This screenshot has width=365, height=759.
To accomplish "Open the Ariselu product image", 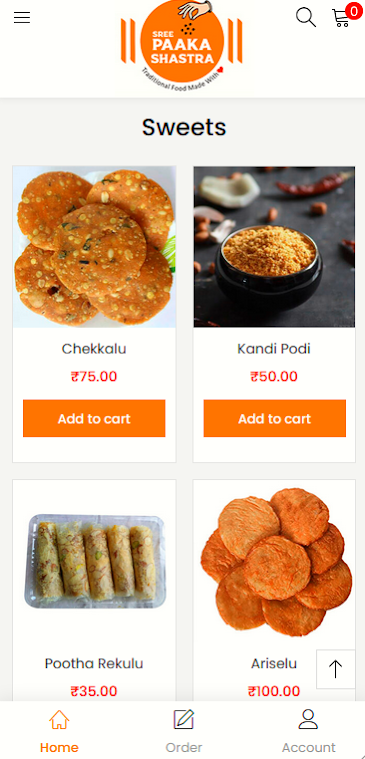I will 274,562.
